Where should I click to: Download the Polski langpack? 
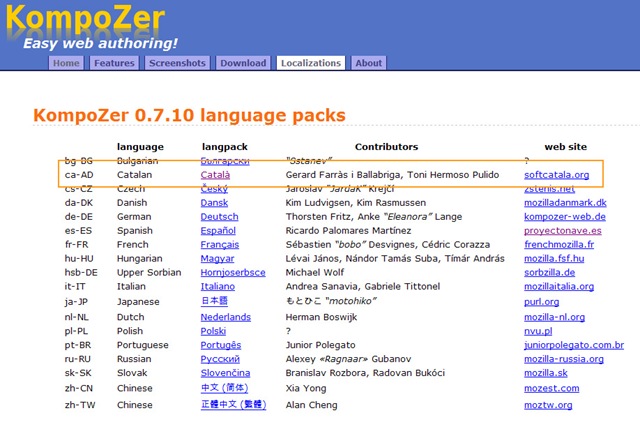[x=213, y=331]
